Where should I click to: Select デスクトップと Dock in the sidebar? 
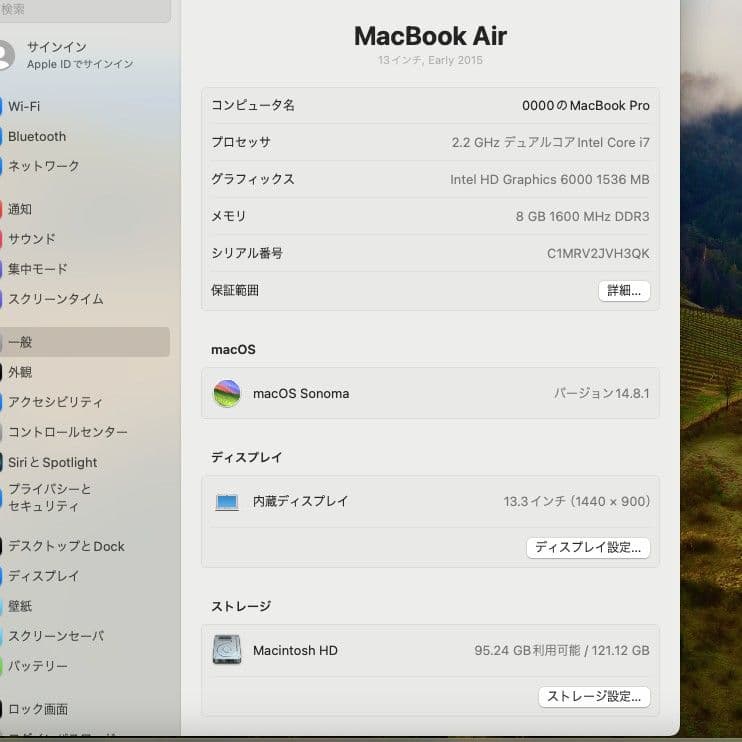(x=66, y=546)
